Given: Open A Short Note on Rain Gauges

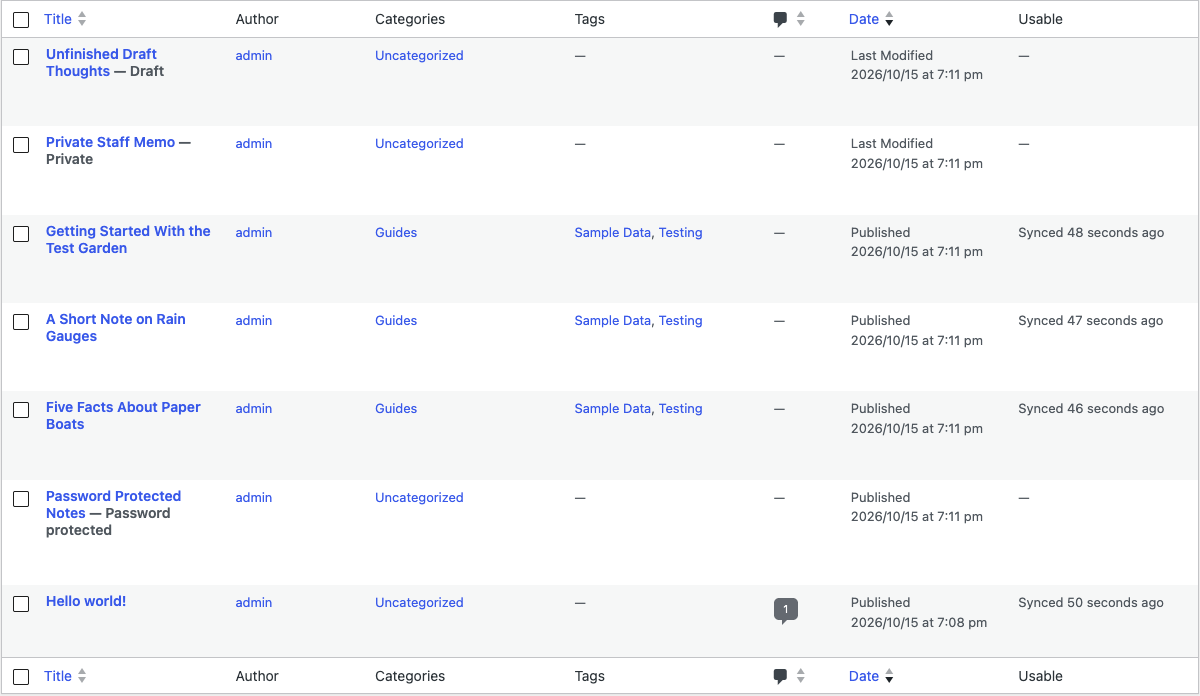Looking at the screenshot, I should click(116, 327).
